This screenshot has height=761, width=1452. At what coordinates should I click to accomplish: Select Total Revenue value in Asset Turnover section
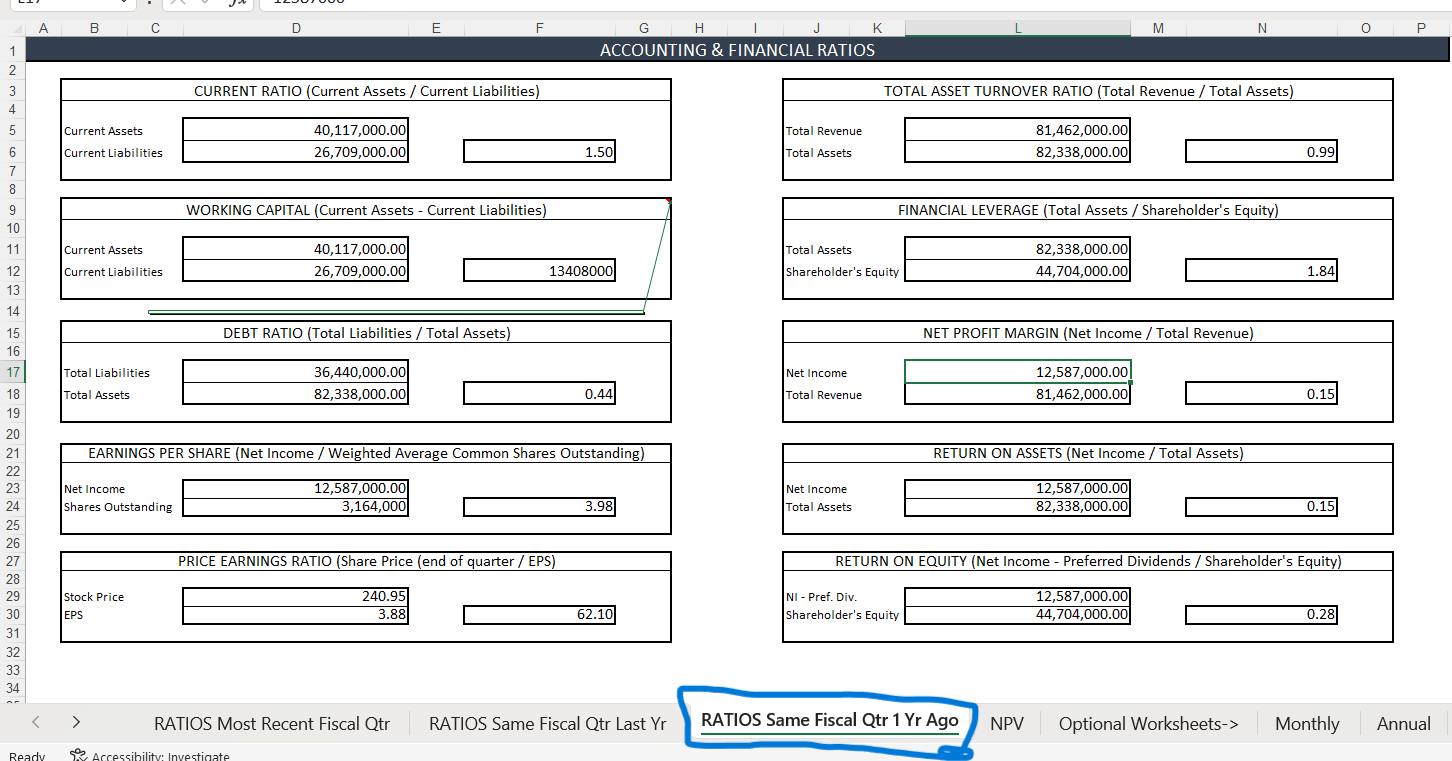[x=1018, y=130]
